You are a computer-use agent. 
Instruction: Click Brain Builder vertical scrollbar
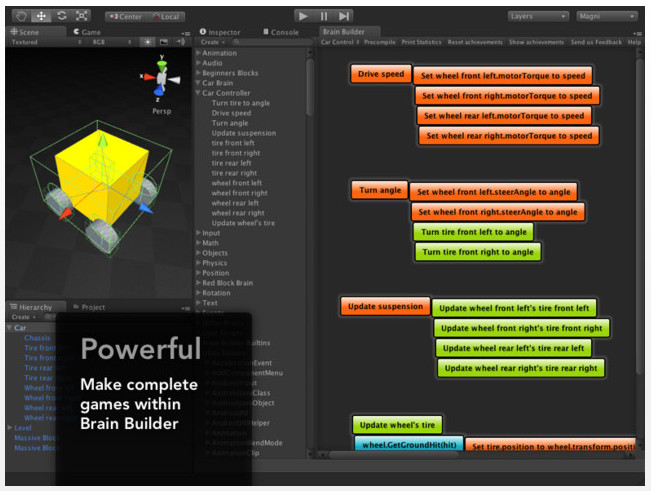tap(639, 216)
